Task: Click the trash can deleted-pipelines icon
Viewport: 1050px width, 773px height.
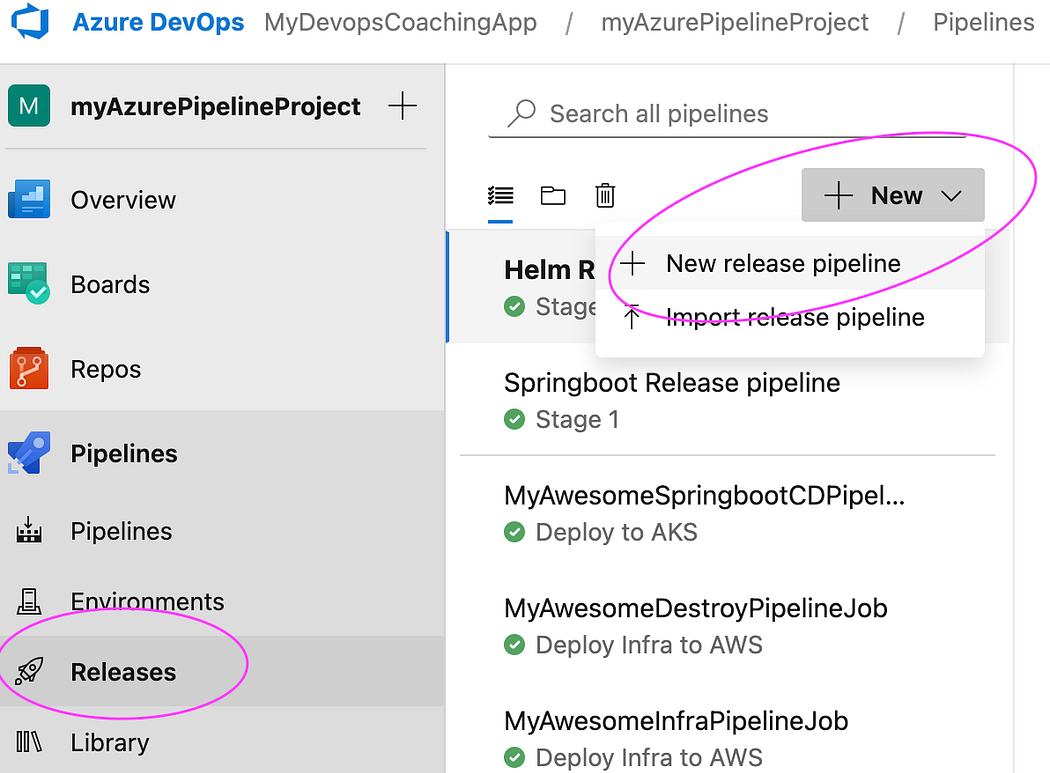Action: [605, 195]
